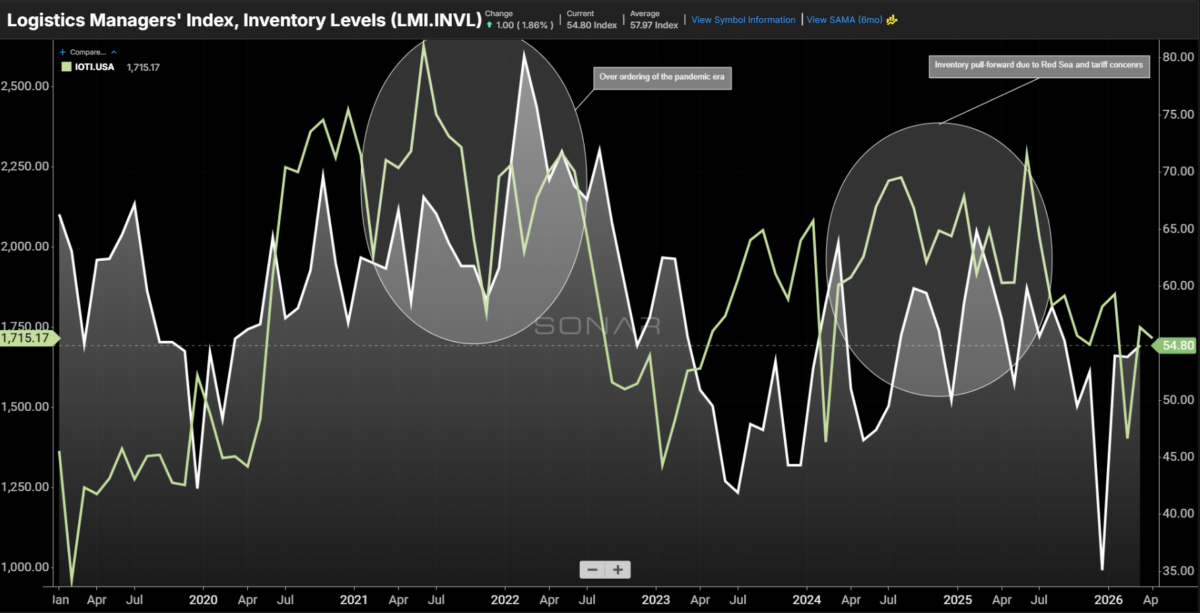Click the 2023 label on time axis
This screenshot has height=613, width=1200.
655,601
